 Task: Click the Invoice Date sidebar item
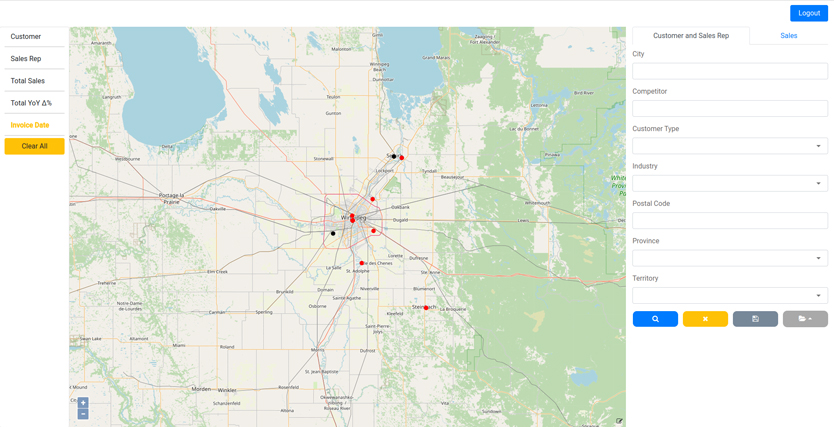30,125
